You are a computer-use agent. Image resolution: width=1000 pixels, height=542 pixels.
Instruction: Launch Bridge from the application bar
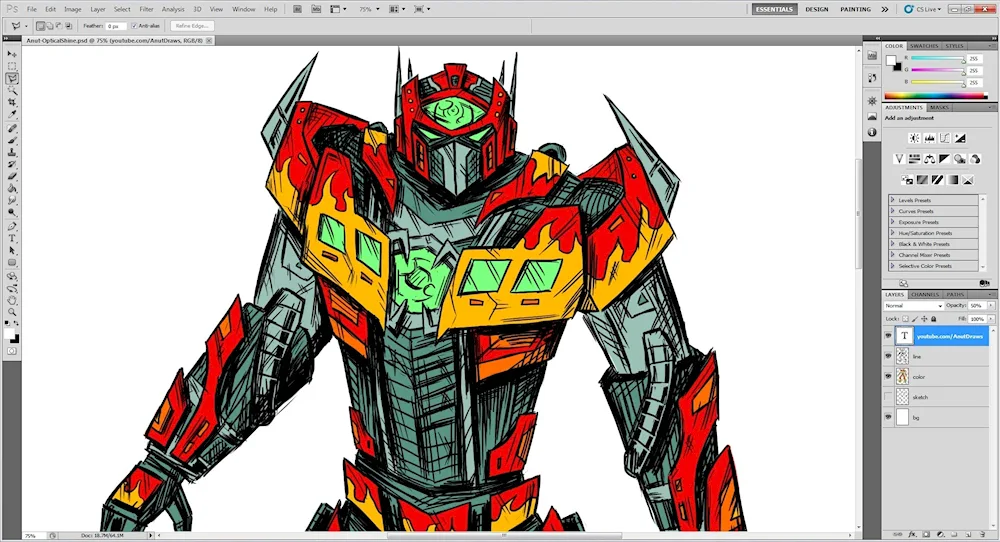[297, 9]
